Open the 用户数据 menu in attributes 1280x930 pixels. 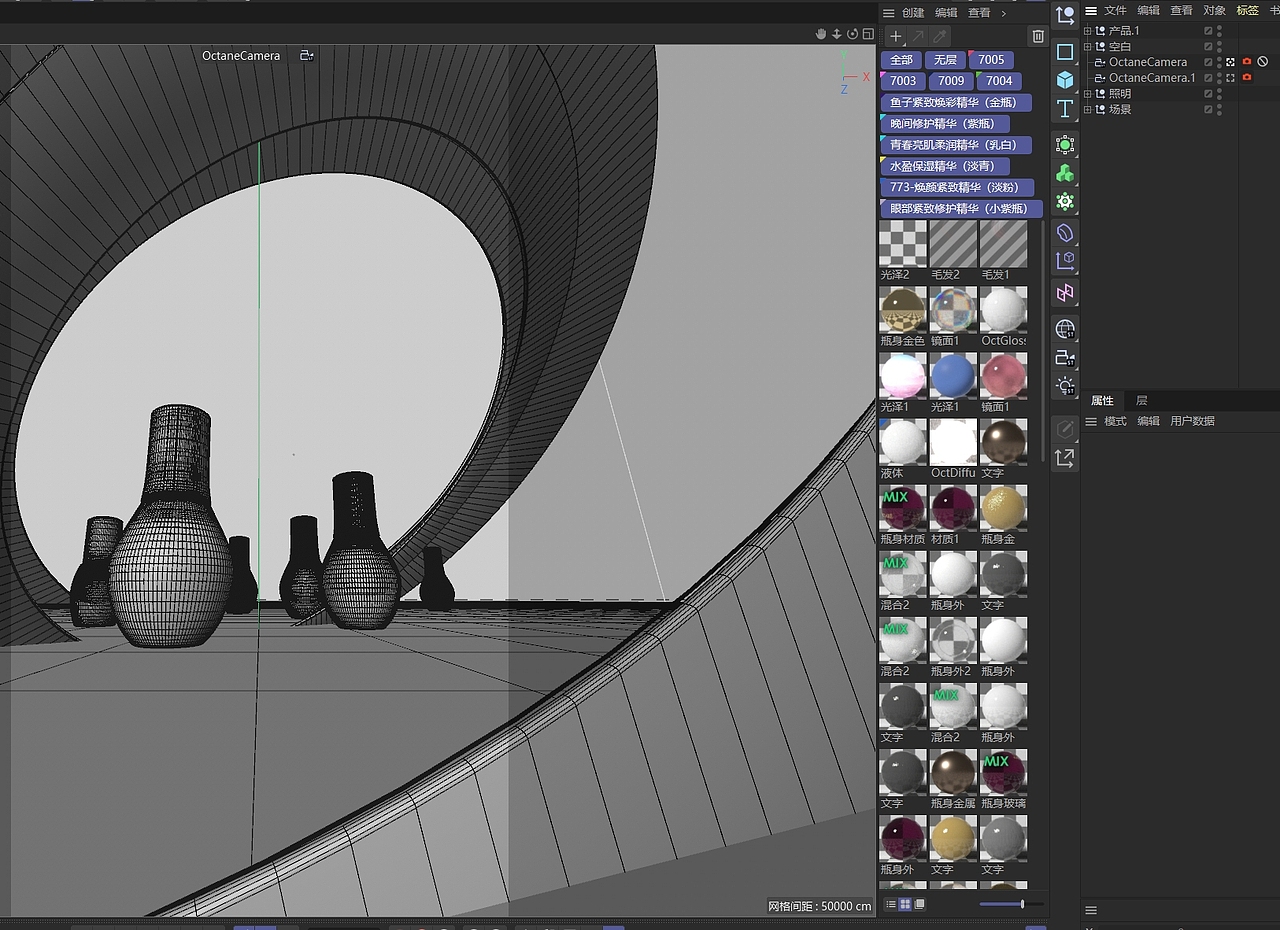coord(1192,421)
